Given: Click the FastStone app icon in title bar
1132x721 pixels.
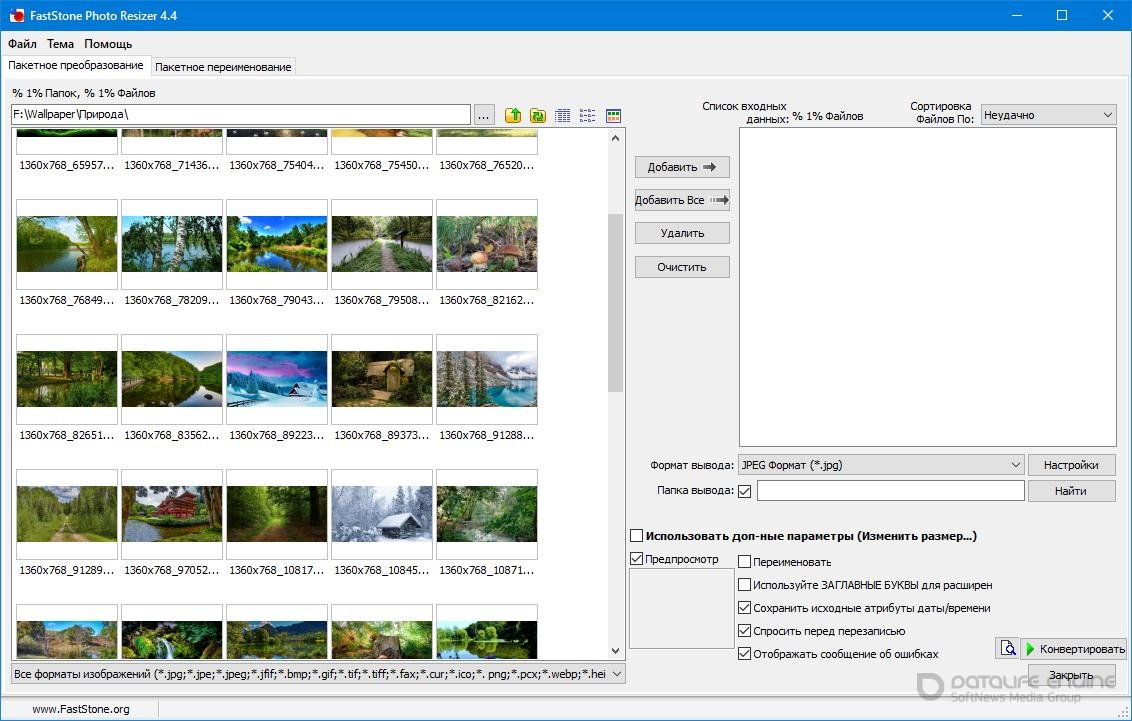Looking at the screenshot, I should click(x=15, y=16).
